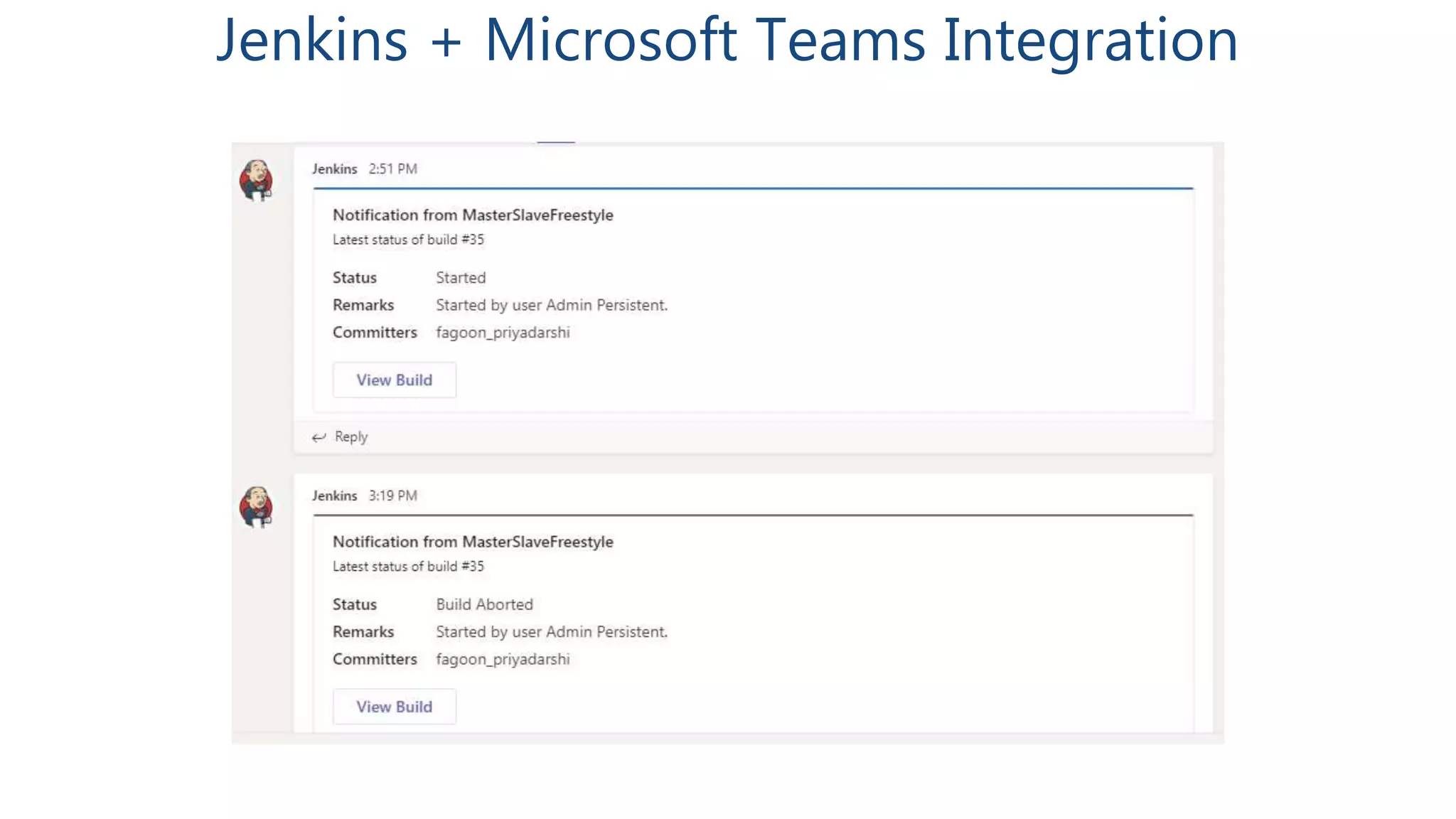Click 'Latest status of build #35' in the first card
1456x819 pixels.
[408, 240]
